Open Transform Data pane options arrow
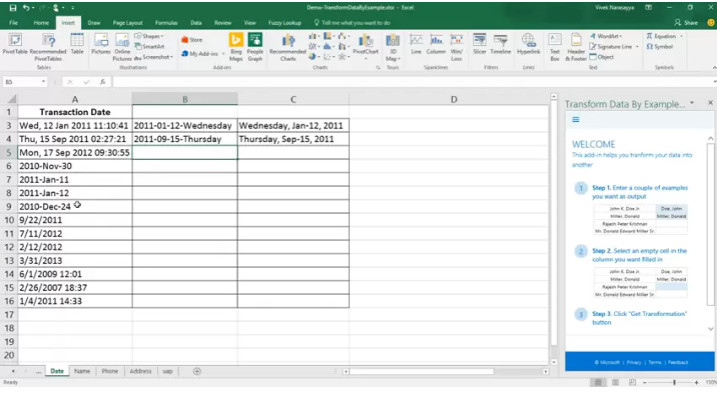Viewport: 717px width, 395px height. (x=692, y=103)
